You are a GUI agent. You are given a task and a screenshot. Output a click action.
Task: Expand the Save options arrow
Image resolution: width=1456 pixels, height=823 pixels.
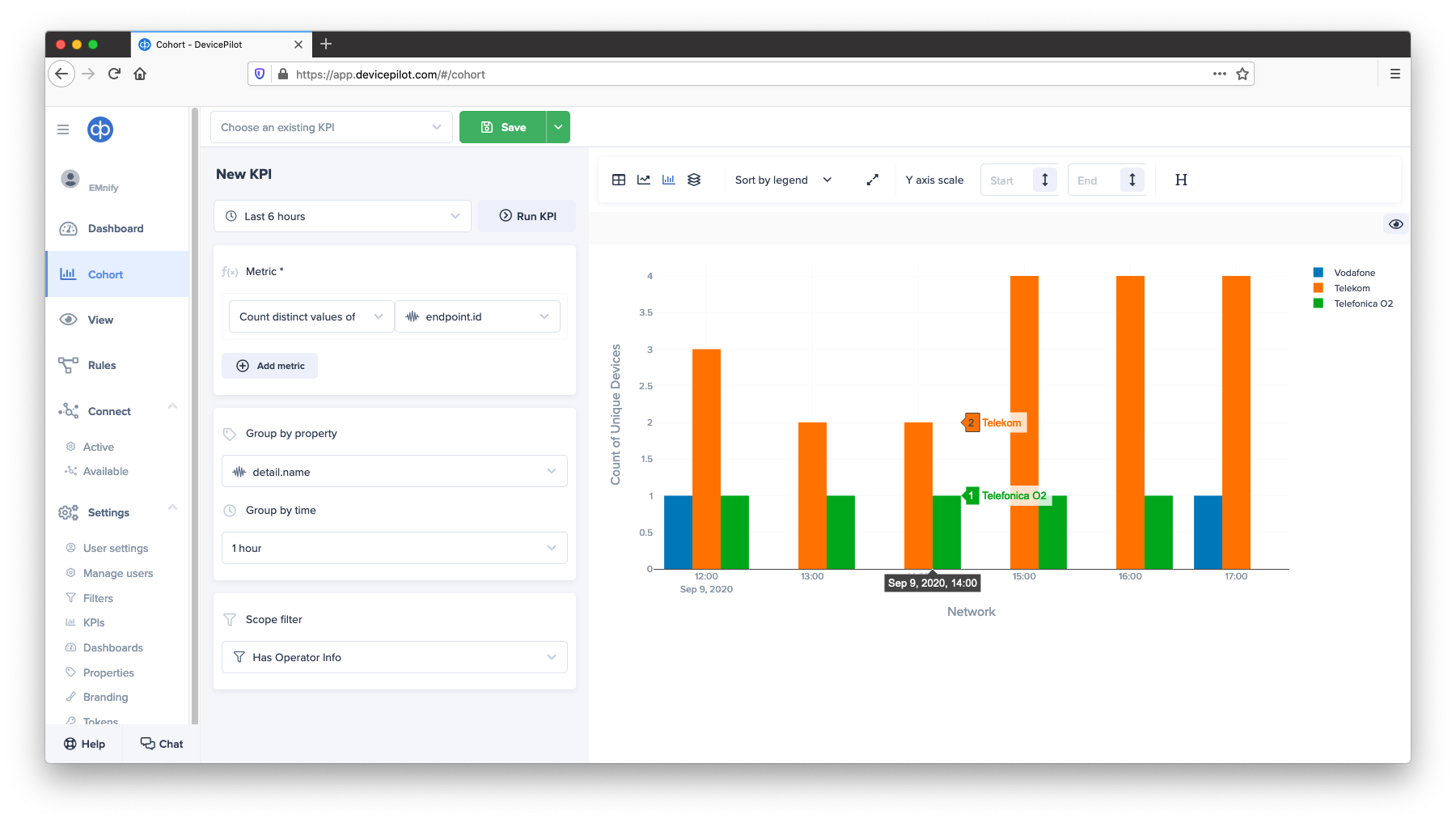click(558, 127)
